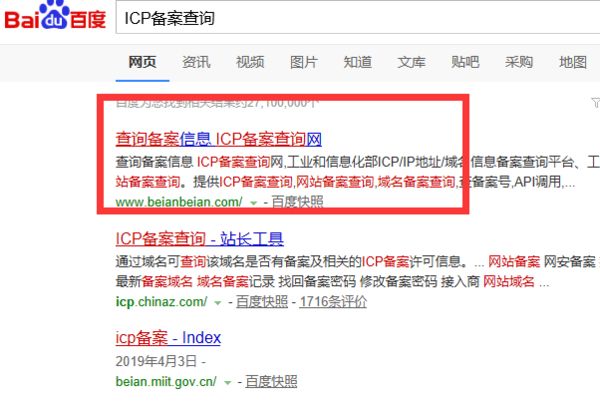Expand dropdown arrow beside beian.miit.gov.cn URL
Viewport: 600px width, 406px height.
pyautogui.click(x=227, y=383)
